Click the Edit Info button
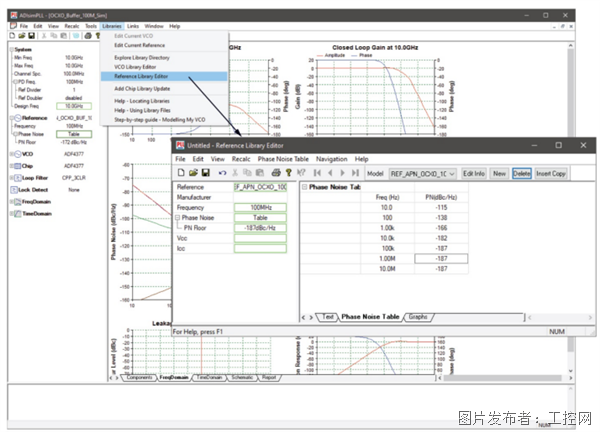 474,174
